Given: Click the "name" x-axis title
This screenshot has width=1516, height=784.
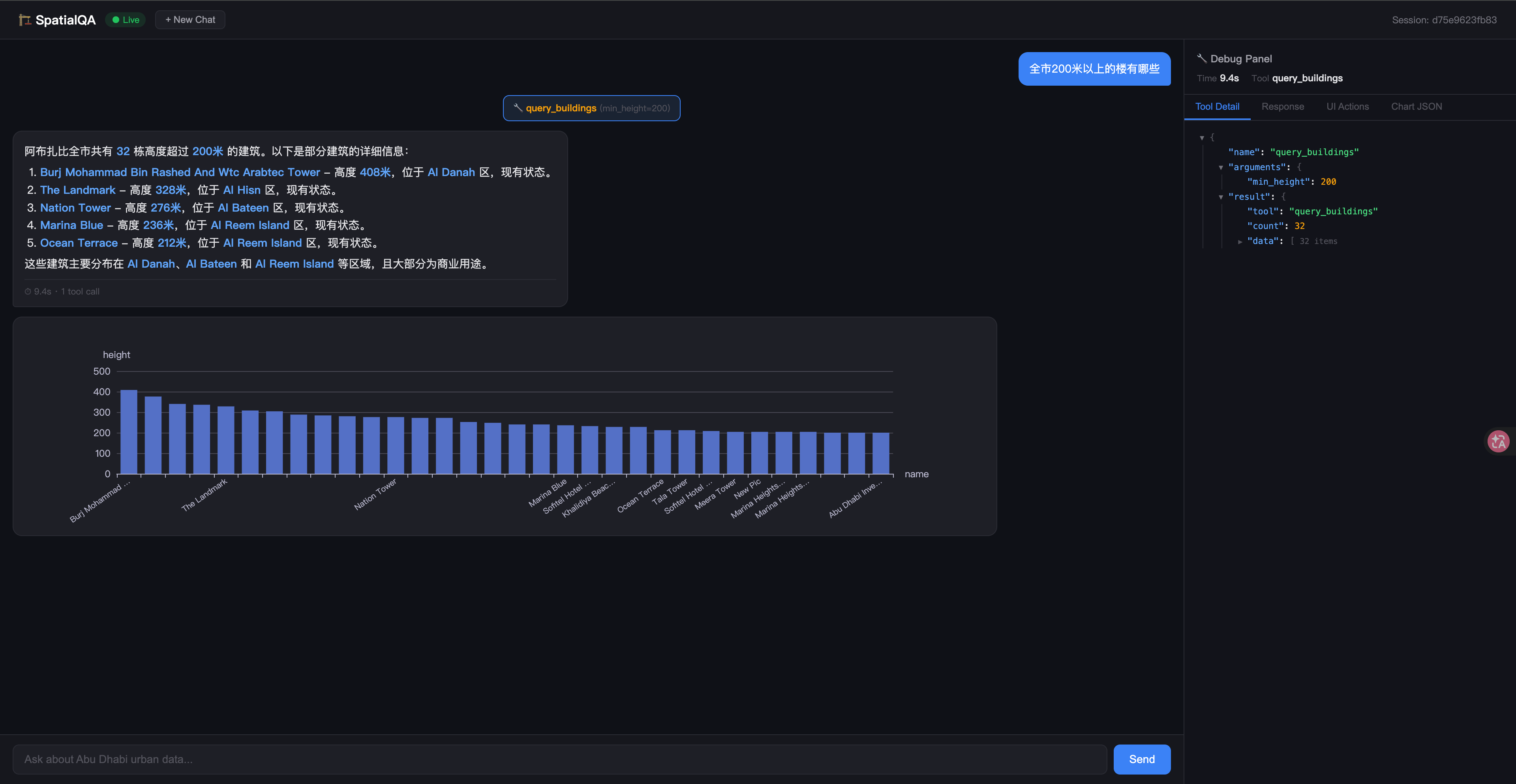Looking at the screenshot, I should [x=916, y=475].
